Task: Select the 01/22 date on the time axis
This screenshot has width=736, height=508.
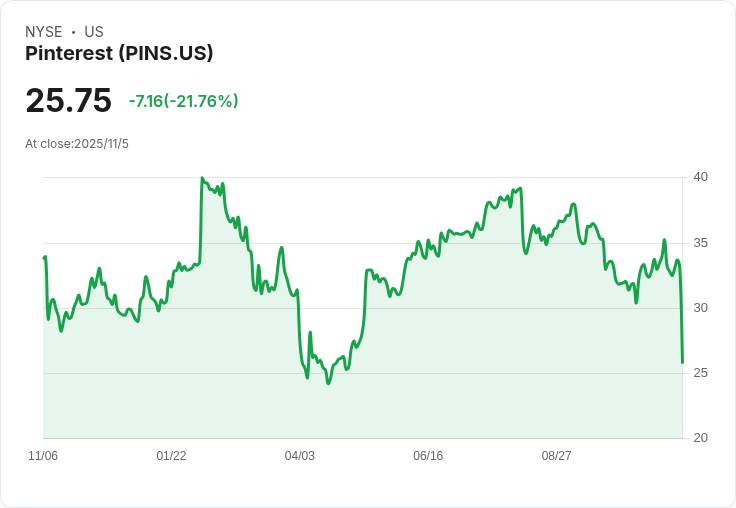Action: 171,456
